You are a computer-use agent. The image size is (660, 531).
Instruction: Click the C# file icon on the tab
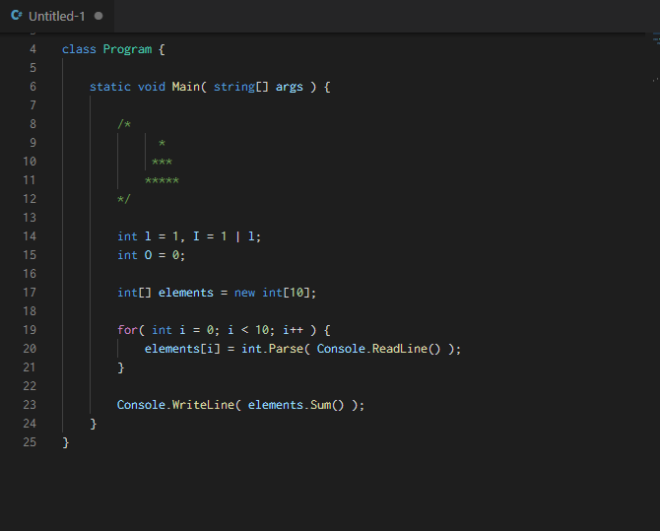16,16
